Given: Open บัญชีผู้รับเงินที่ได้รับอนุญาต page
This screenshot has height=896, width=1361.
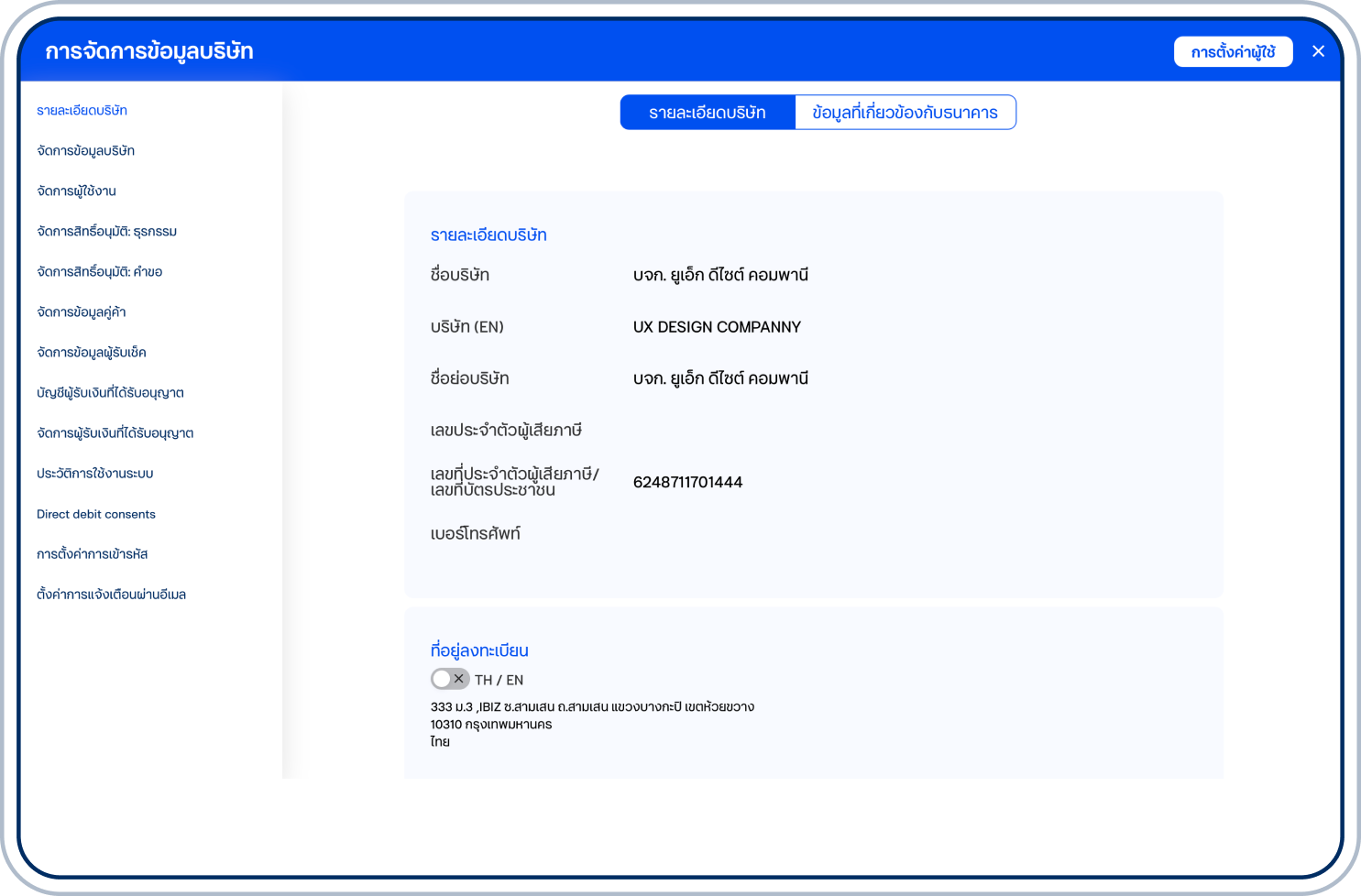Looking at the screenshot, I should click(110, 393).
